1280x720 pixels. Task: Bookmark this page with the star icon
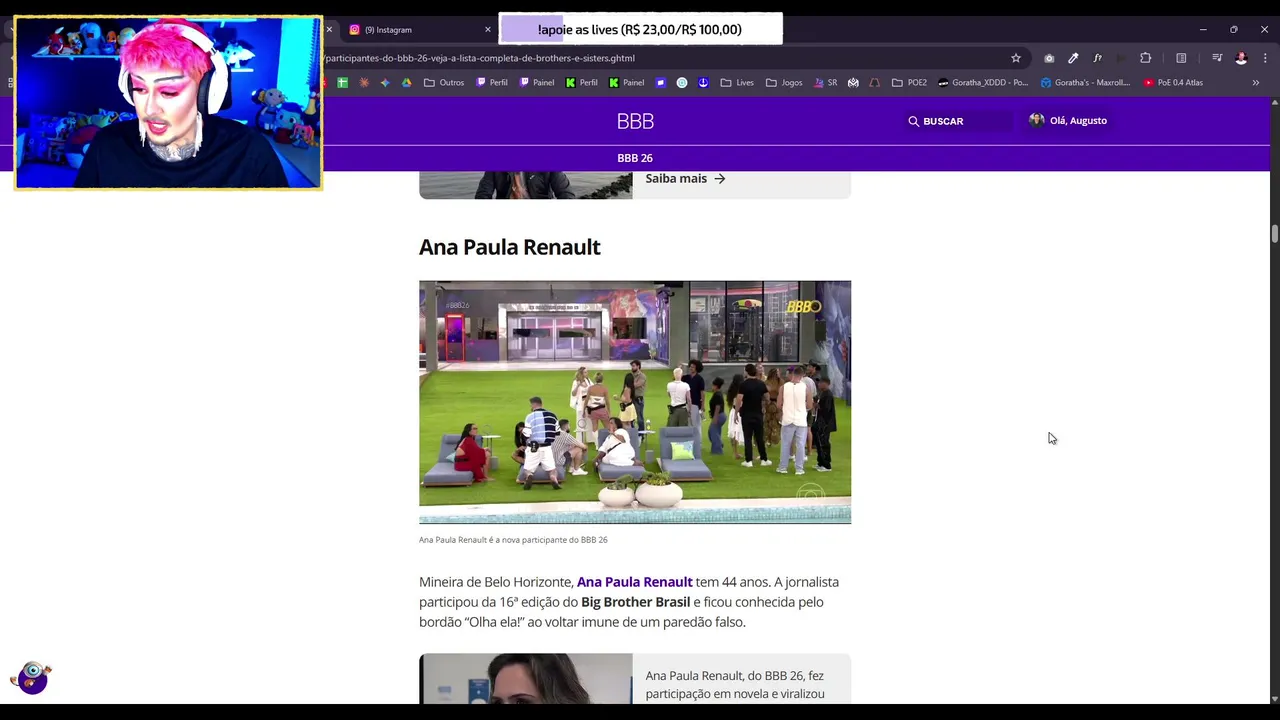1016,58
